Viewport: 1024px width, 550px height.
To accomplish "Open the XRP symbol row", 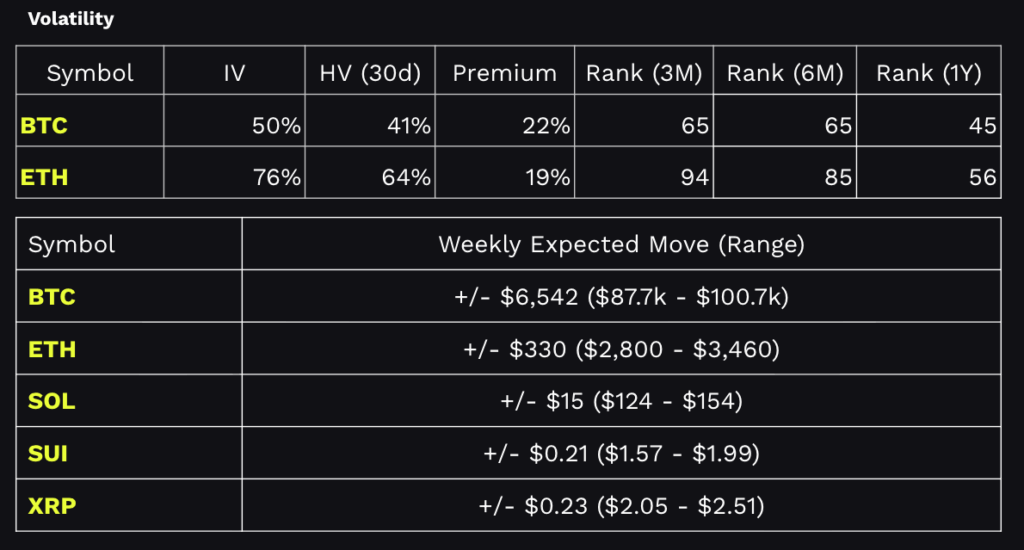I will tap(51, 505).
